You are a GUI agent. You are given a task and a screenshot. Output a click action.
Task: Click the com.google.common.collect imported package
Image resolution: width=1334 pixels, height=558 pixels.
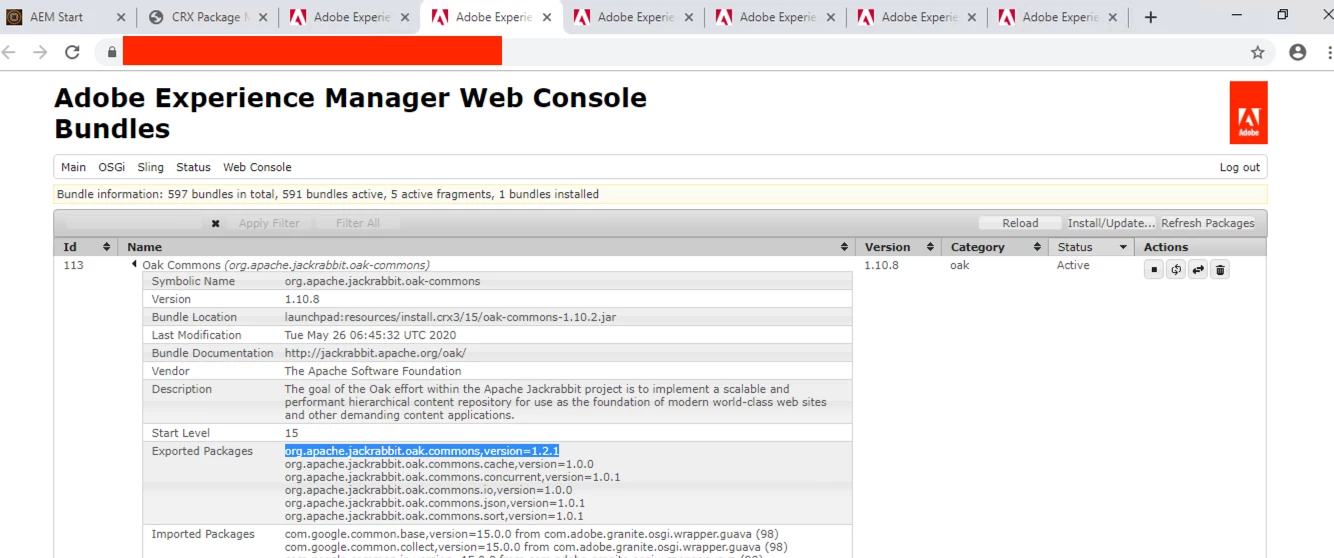[x=536, y=547]
